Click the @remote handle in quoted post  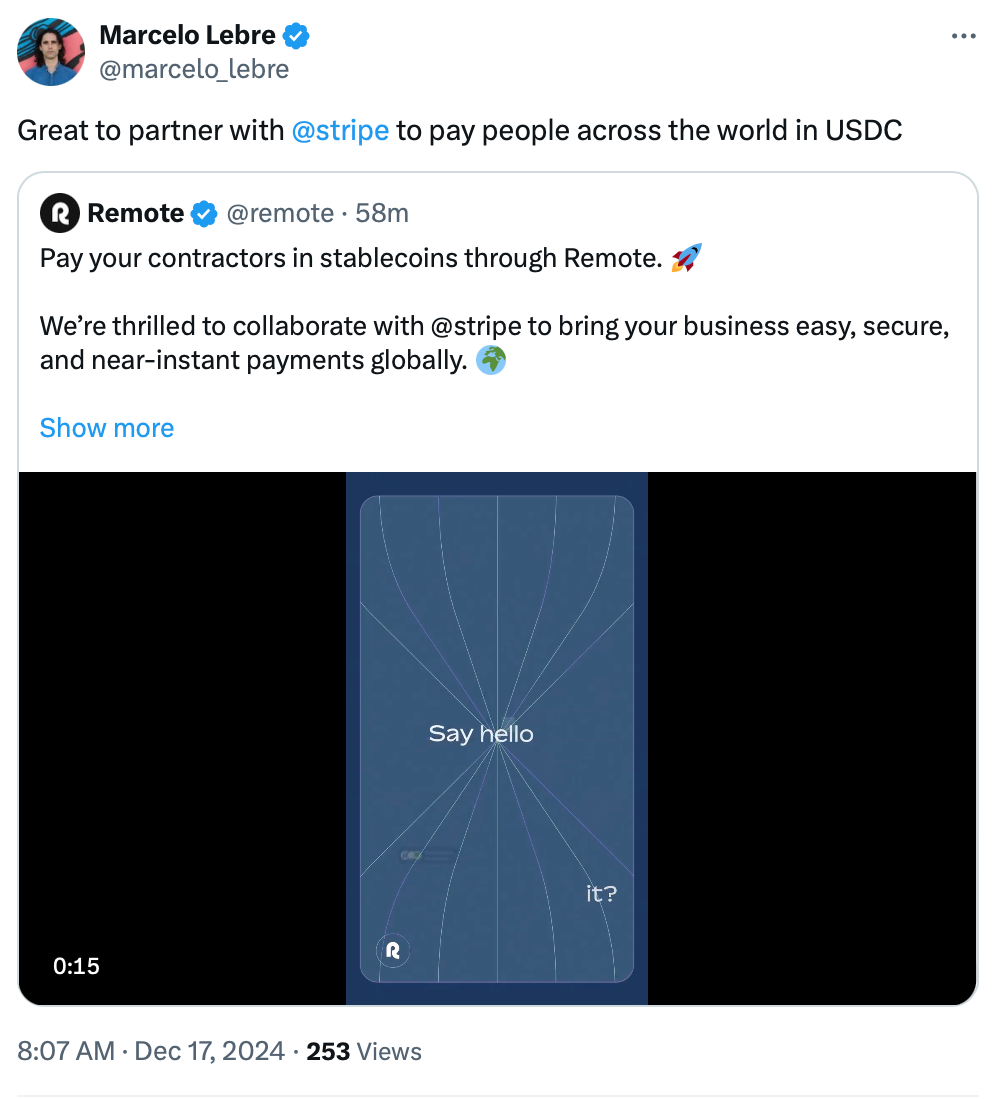[280, 213]
